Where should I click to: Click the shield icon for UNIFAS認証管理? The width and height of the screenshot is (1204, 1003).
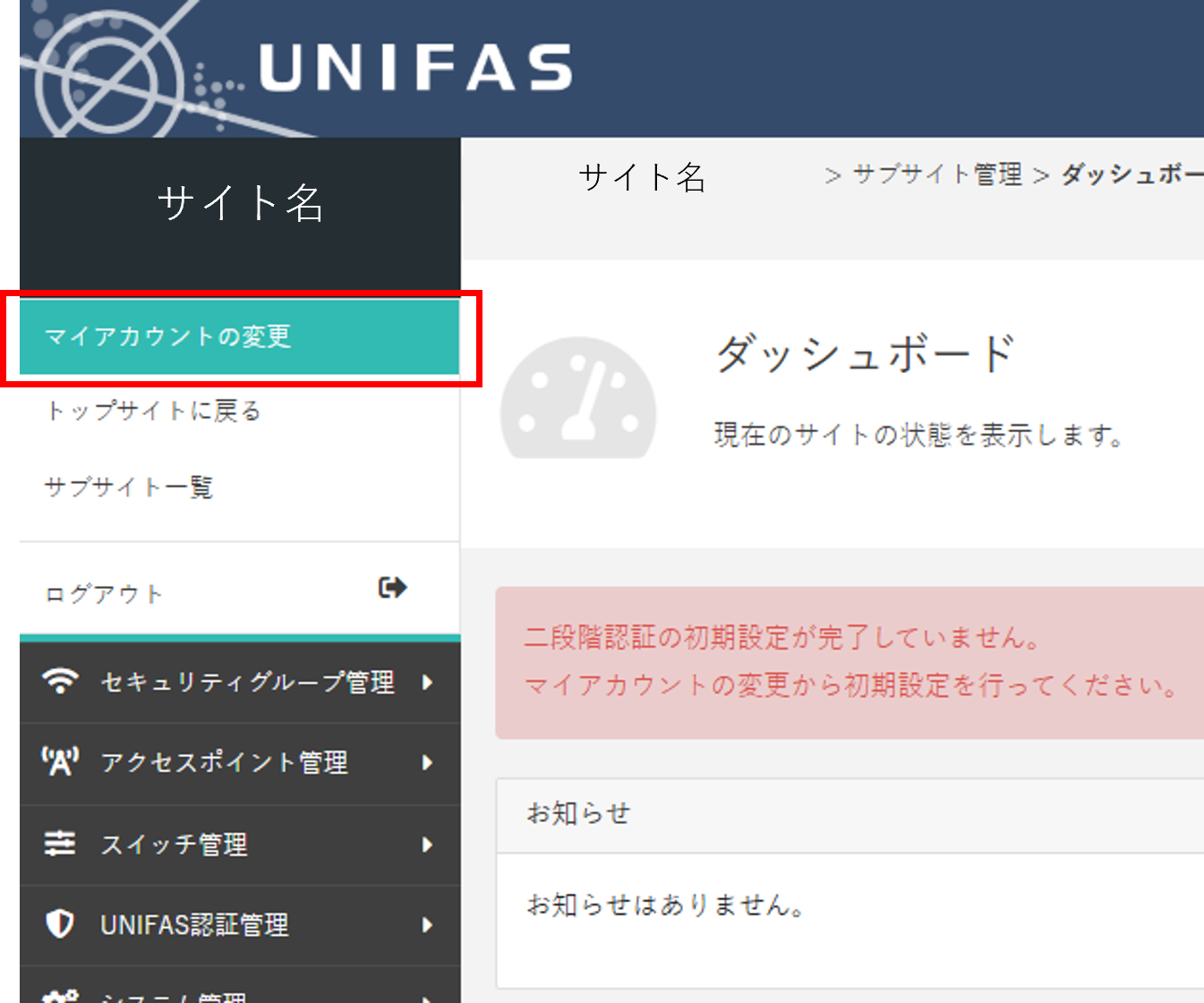60,923
